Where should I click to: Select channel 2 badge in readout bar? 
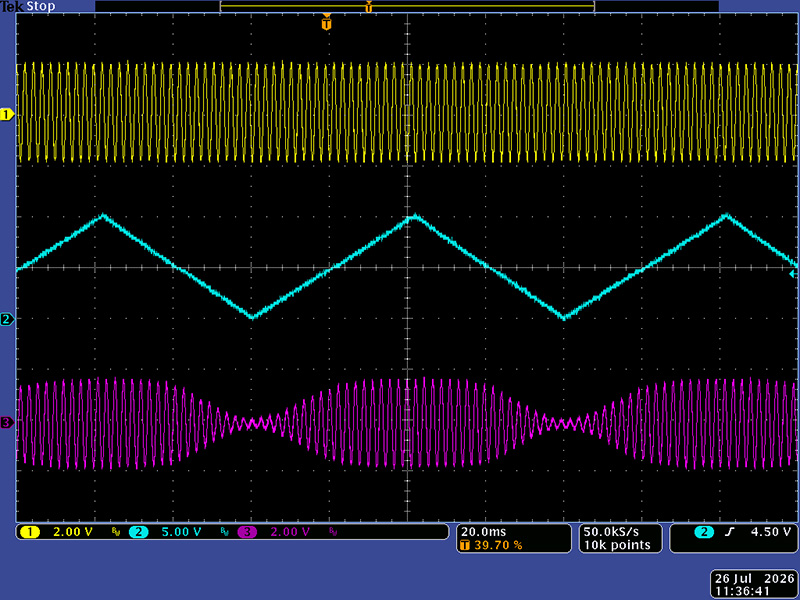[138, 532]
